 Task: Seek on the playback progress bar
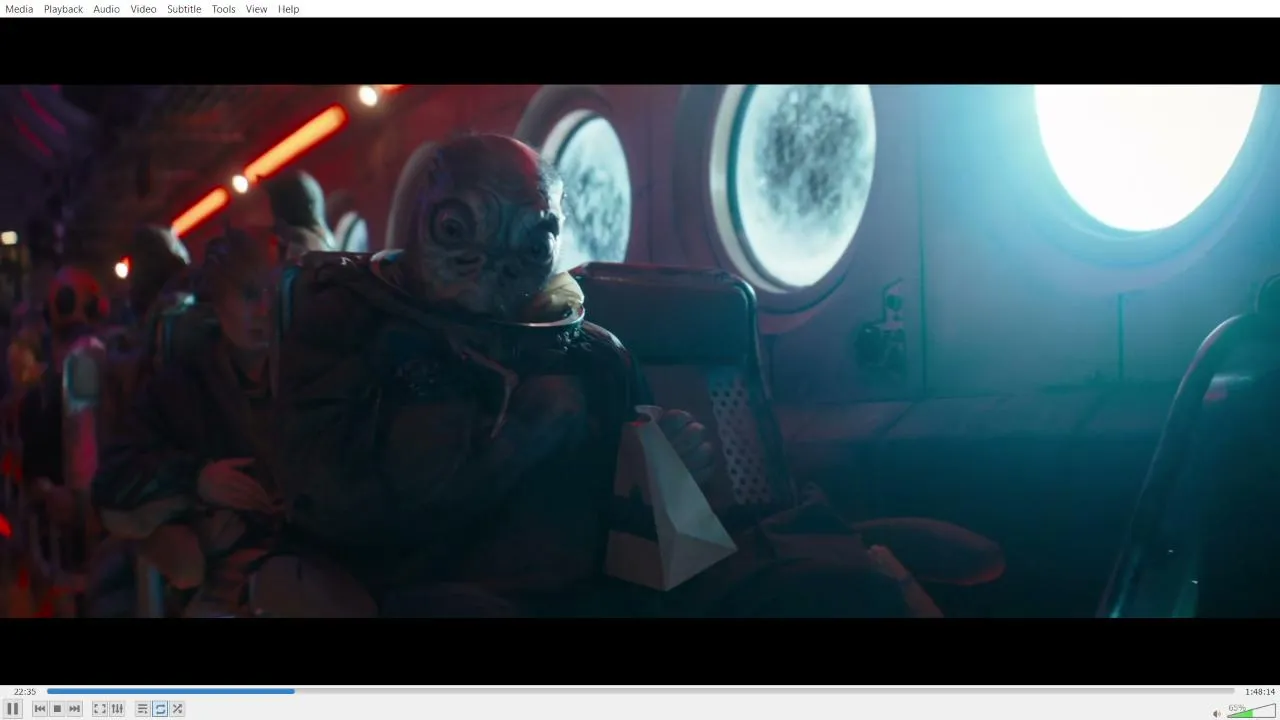[x=641, y=691]
